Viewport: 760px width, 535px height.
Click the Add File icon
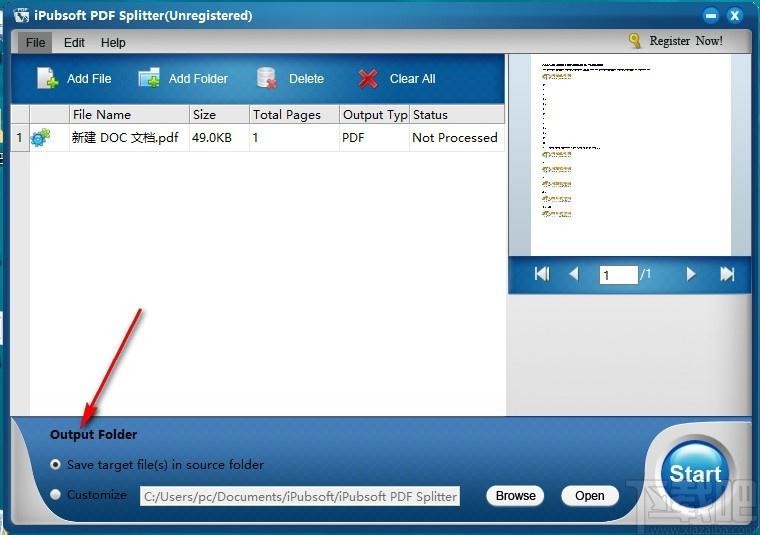point(47,78)
